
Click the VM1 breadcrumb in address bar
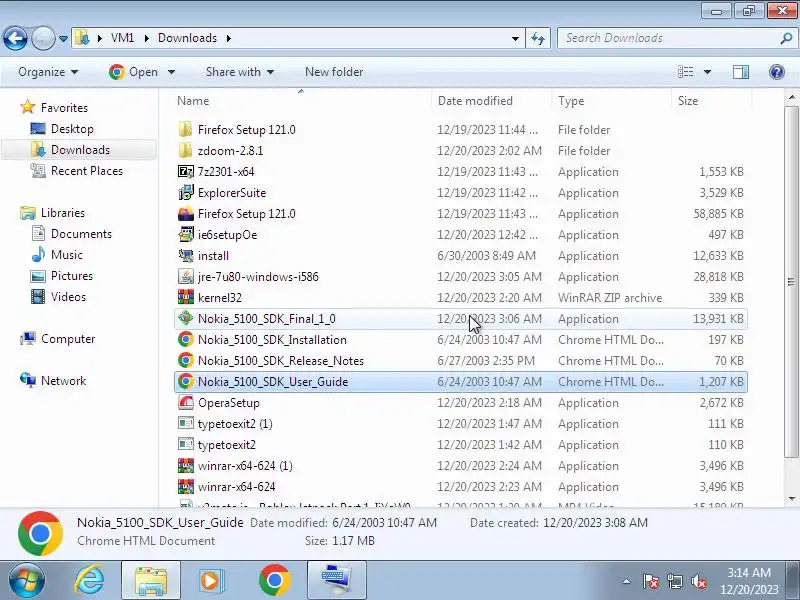point(122,38)
